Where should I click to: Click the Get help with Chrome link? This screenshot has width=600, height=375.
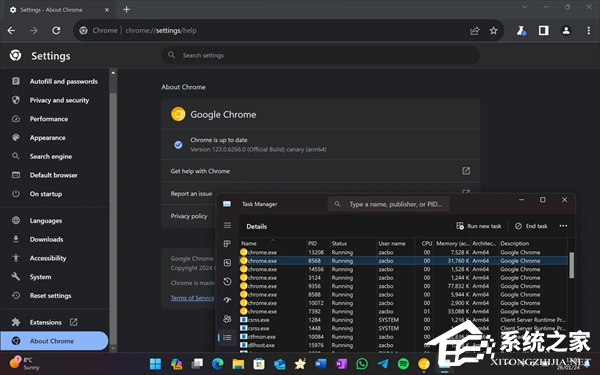(x=321, y=171)
